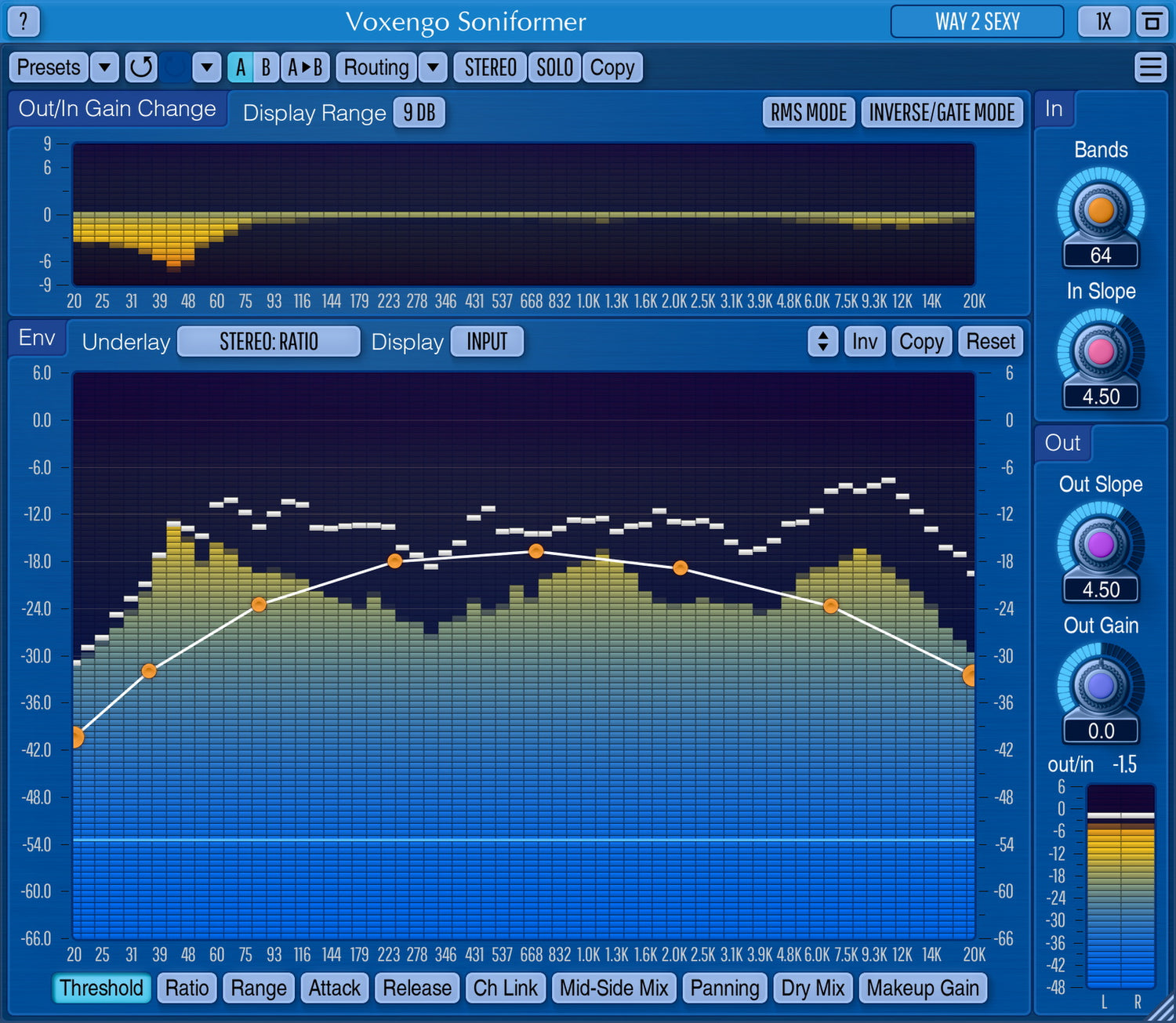Viewport: 1176px width, 1023px height.
Task: Open the hamburger settings menu
Action: click(1149, 67)
